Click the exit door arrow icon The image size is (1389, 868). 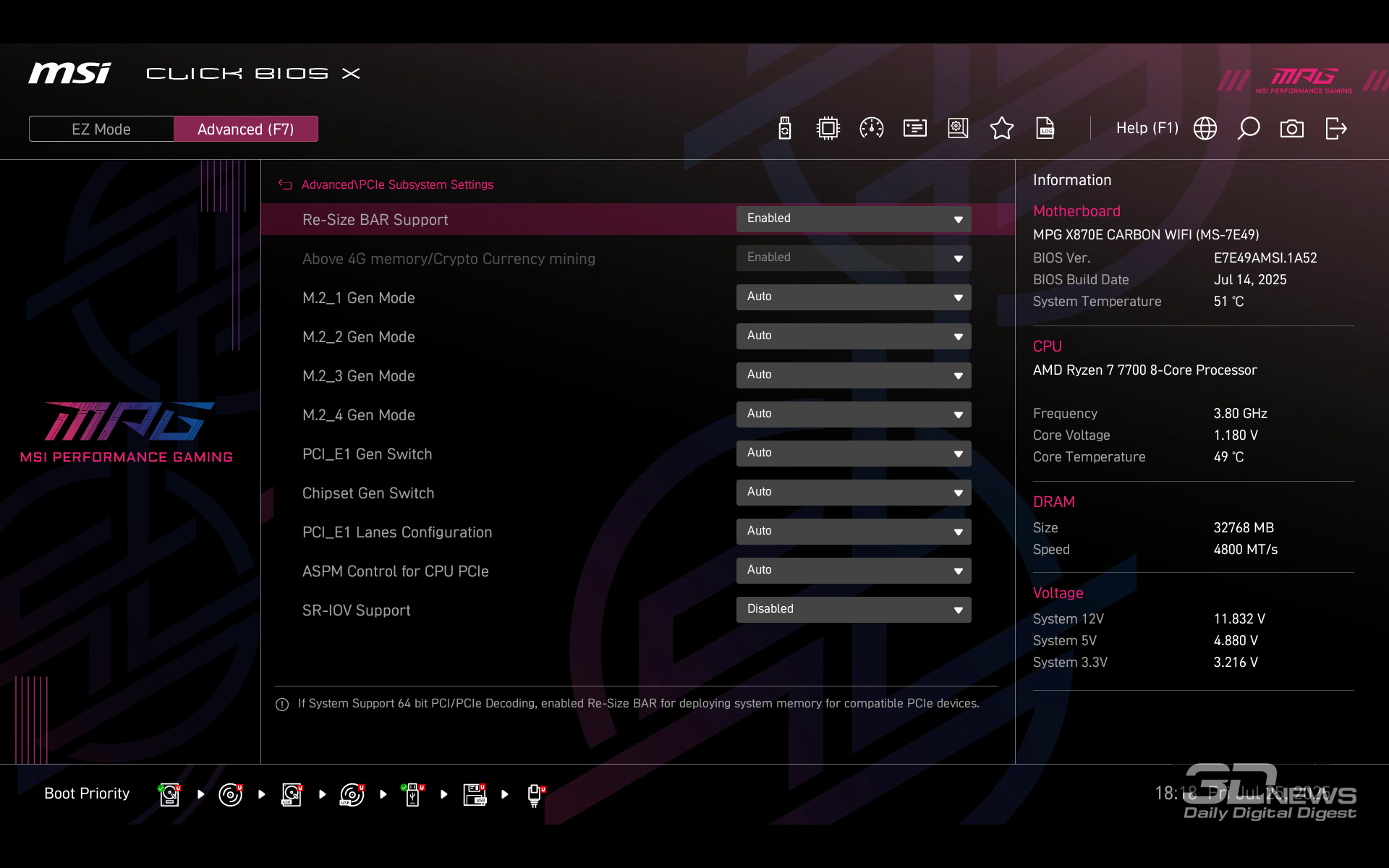(x=1336, y=129)
